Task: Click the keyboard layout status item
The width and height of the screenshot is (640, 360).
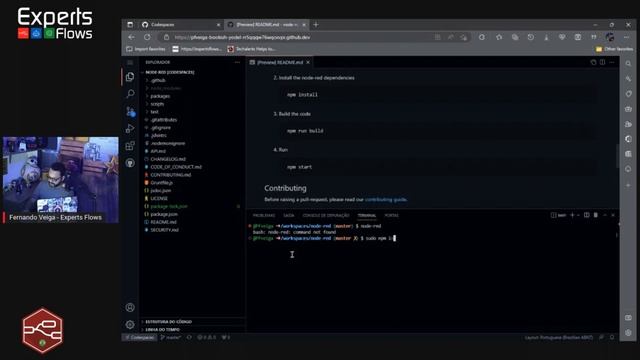Action: coord(558,338)
